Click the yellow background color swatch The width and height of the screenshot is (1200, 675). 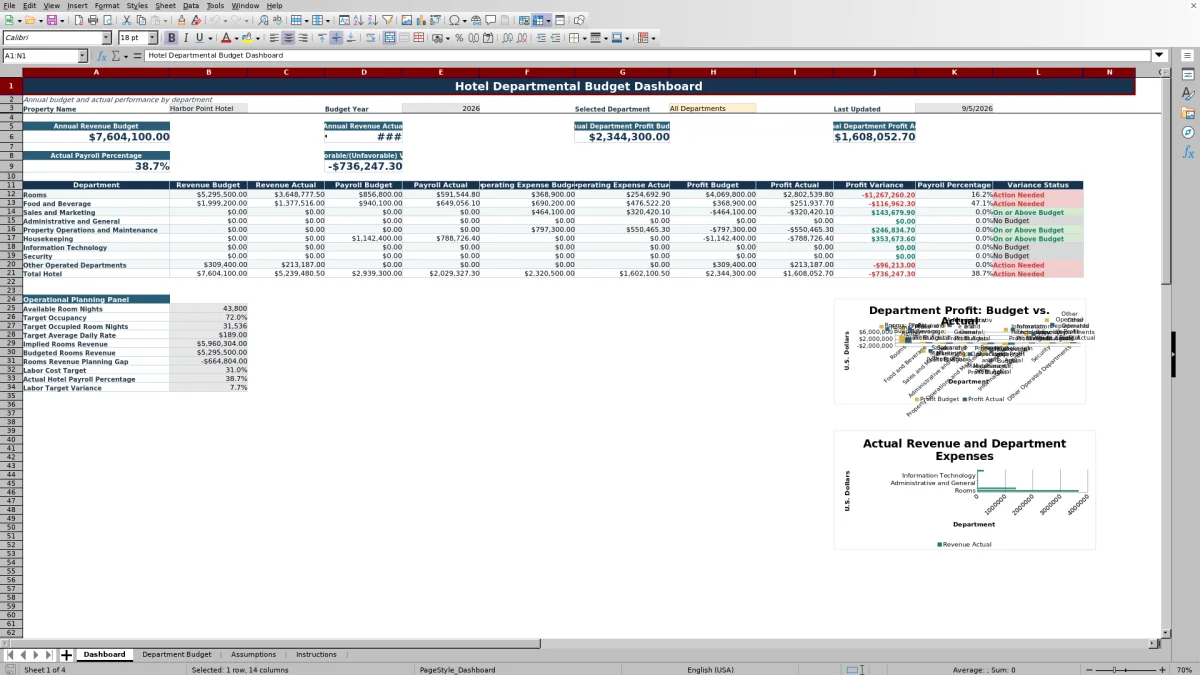(x=247, y=38)
